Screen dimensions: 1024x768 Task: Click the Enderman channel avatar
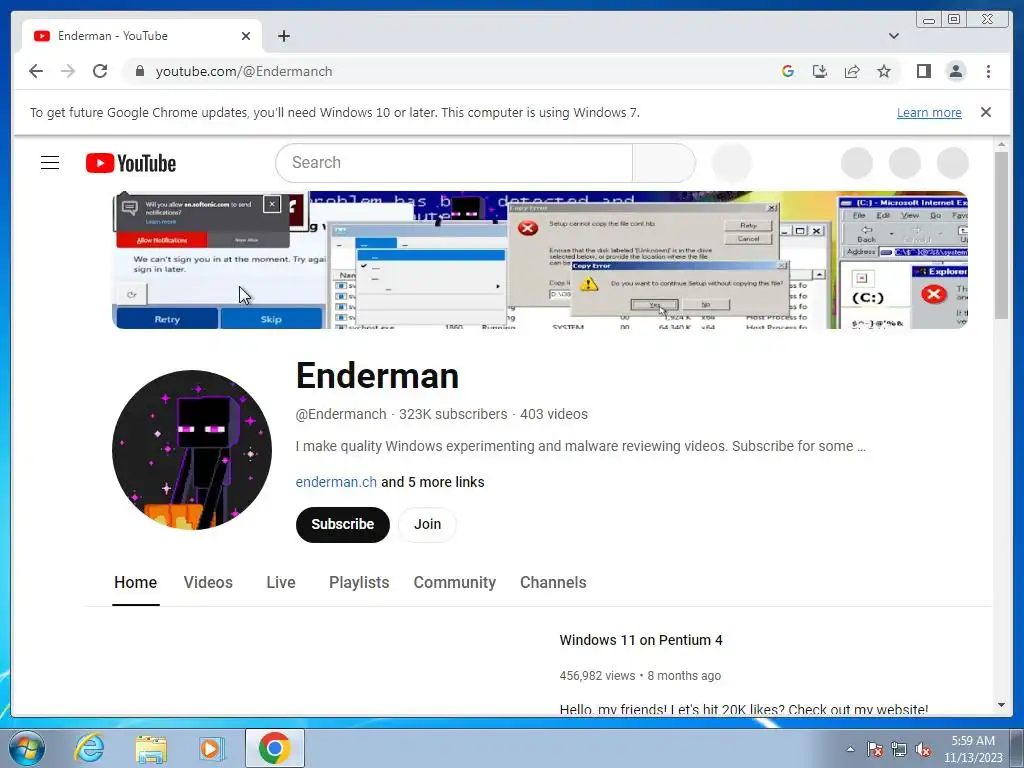[x=192, y=450]
